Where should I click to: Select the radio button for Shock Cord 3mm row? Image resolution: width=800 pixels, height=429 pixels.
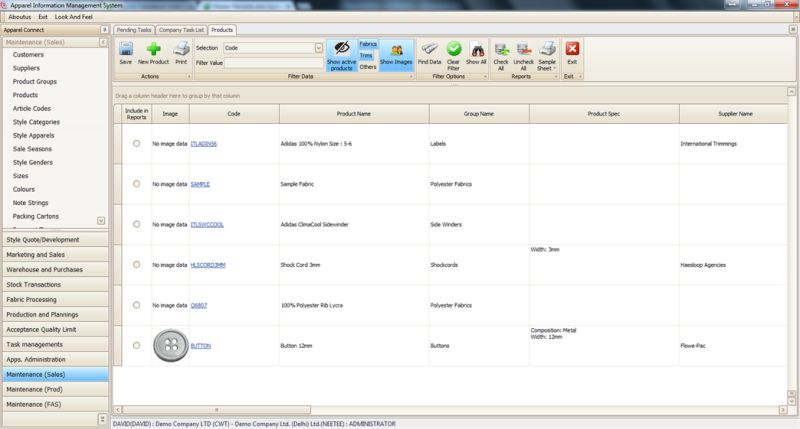[x=136, y=264]
